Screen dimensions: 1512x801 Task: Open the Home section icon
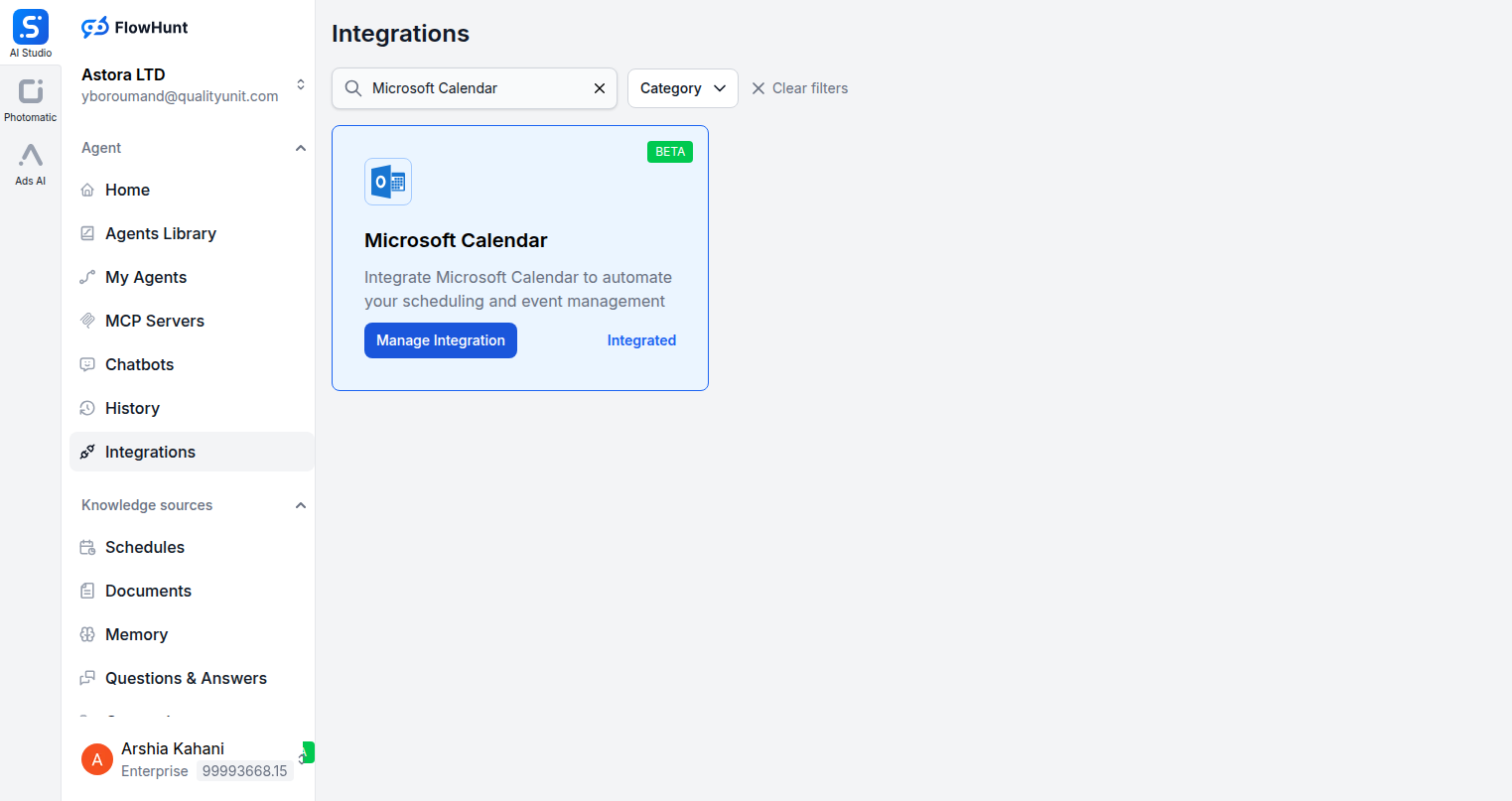click(x=88, y=190)
